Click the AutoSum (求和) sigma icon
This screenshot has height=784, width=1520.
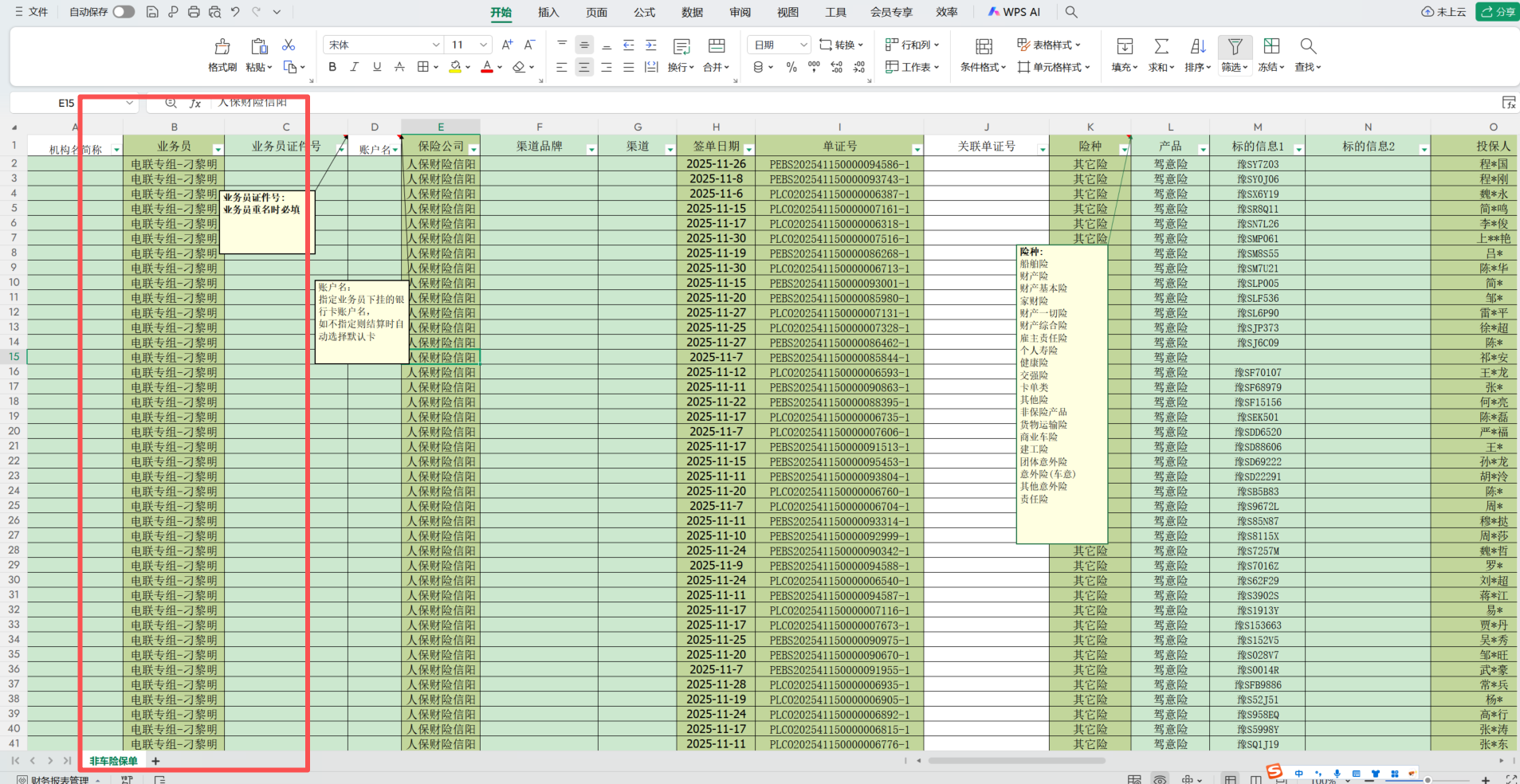(1161, 46)
